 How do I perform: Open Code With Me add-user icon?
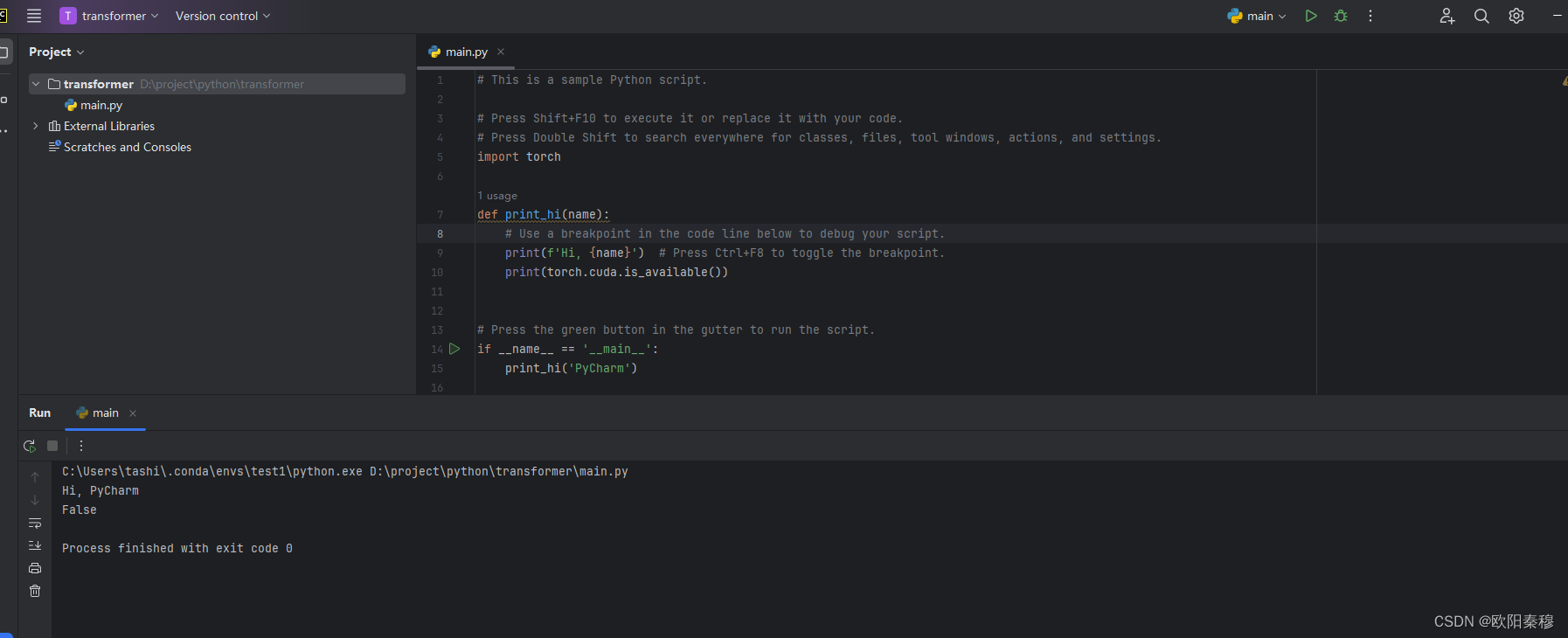tap(1447, 16)
